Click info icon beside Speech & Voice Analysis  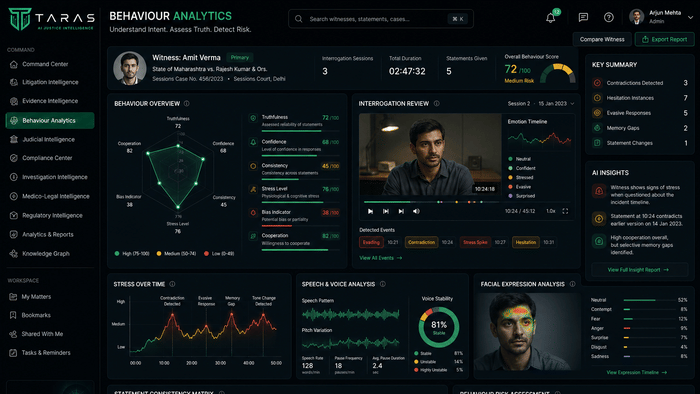click(x=383, y=284)
